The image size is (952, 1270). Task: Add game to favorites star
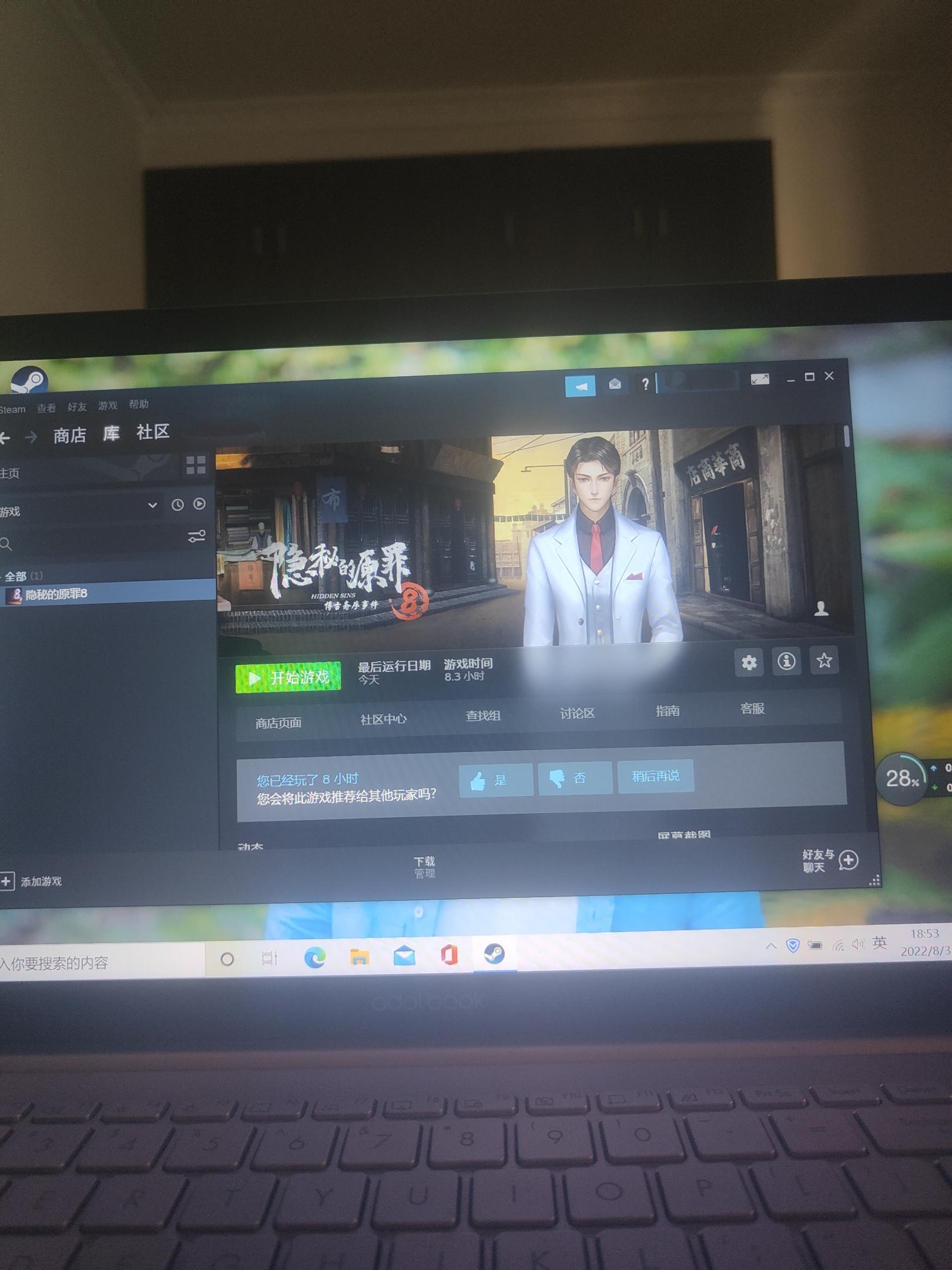tap(824, 660)
